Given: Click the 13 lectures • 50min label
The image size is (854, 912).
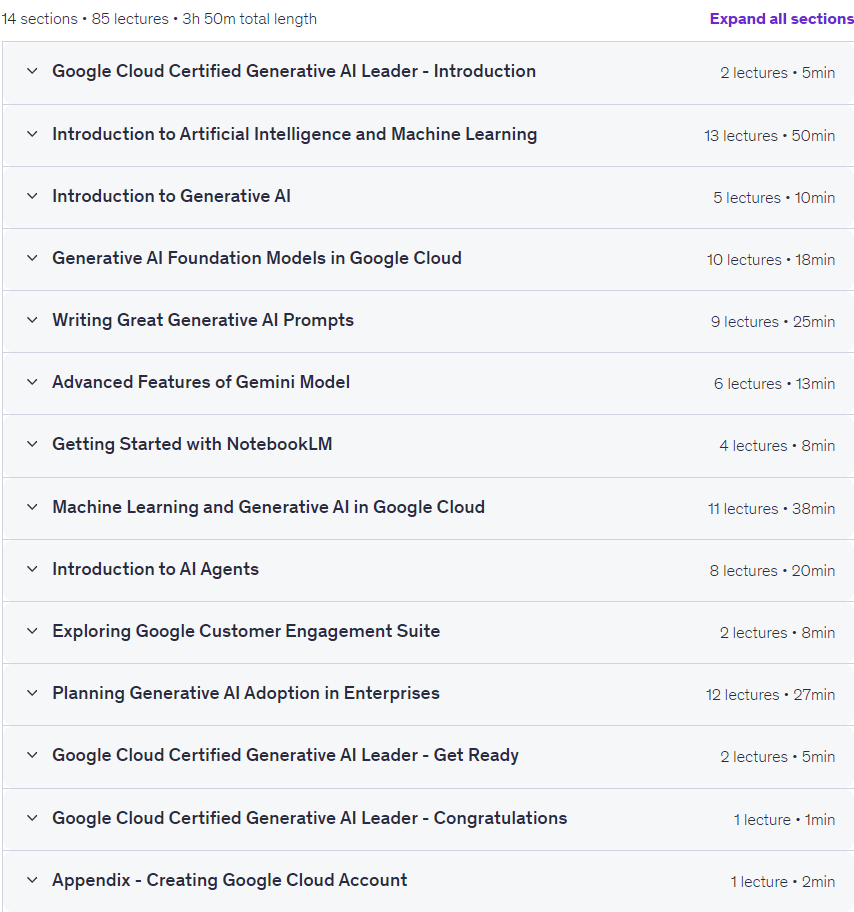Looking at the screenshot, I should 769,136.
